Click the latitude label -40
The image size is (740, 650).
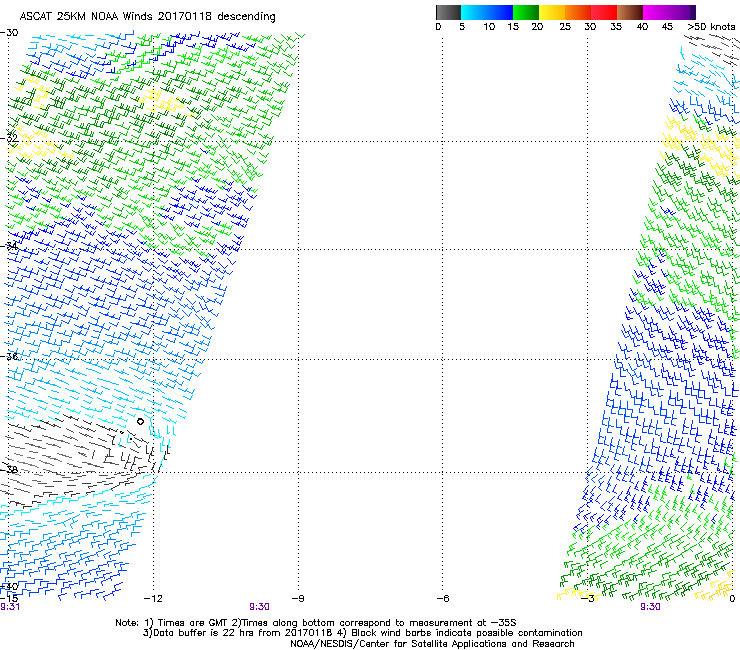click(9, 587)
